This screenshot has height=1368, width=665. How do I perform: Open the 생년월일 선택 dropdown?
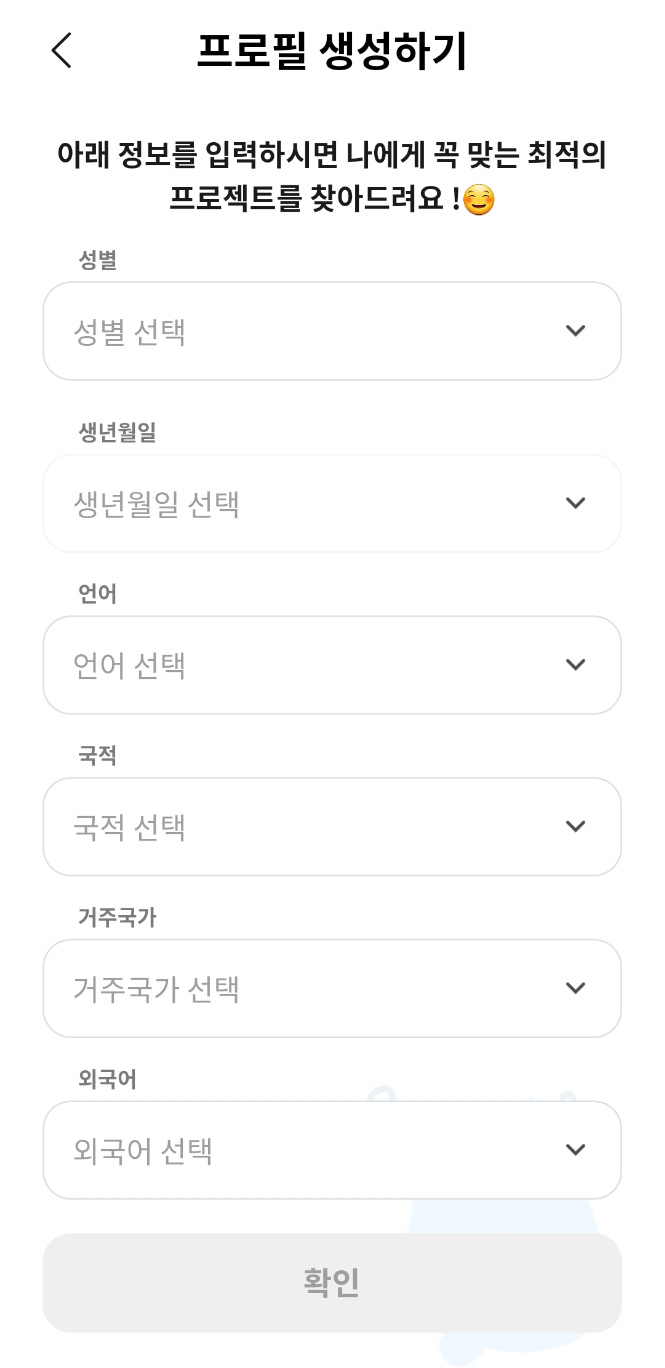click(332, 503)
